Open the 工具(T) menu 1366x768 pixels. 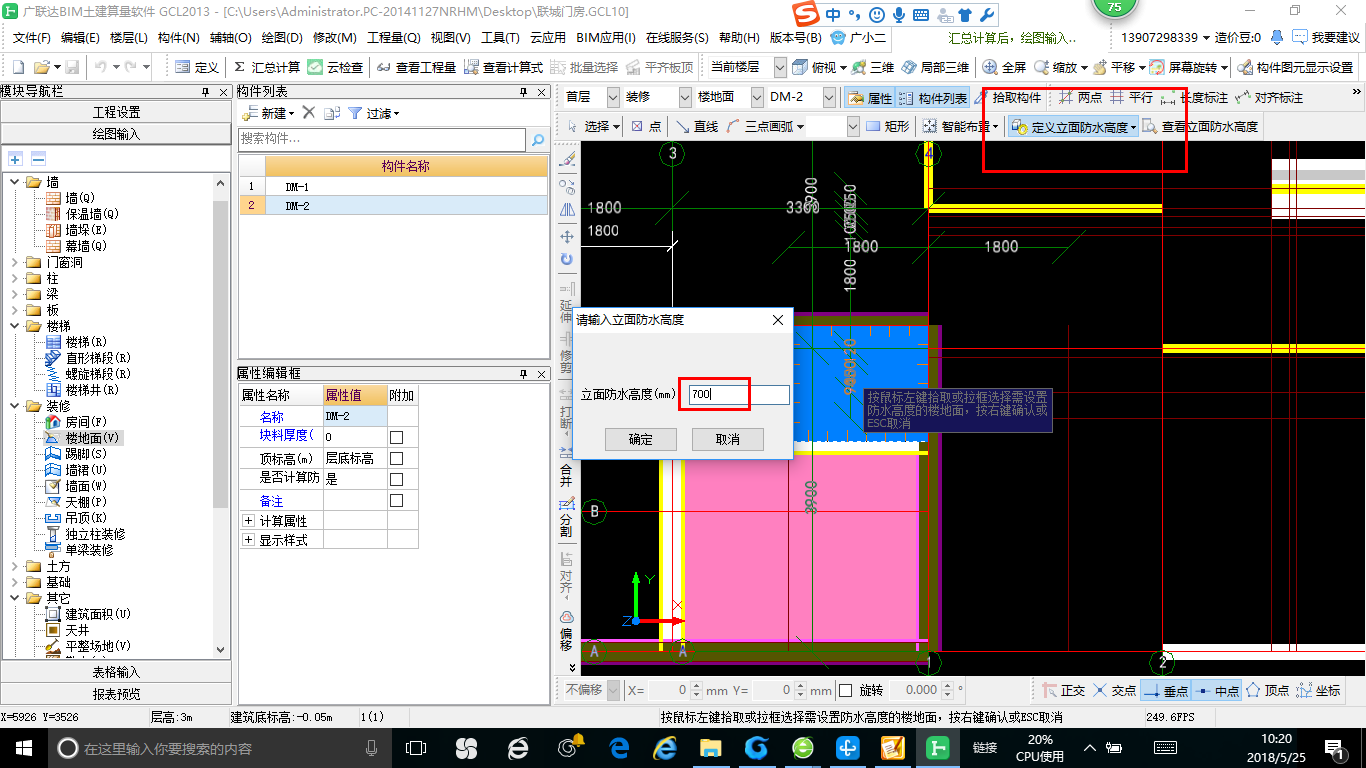tap(500, 38)
